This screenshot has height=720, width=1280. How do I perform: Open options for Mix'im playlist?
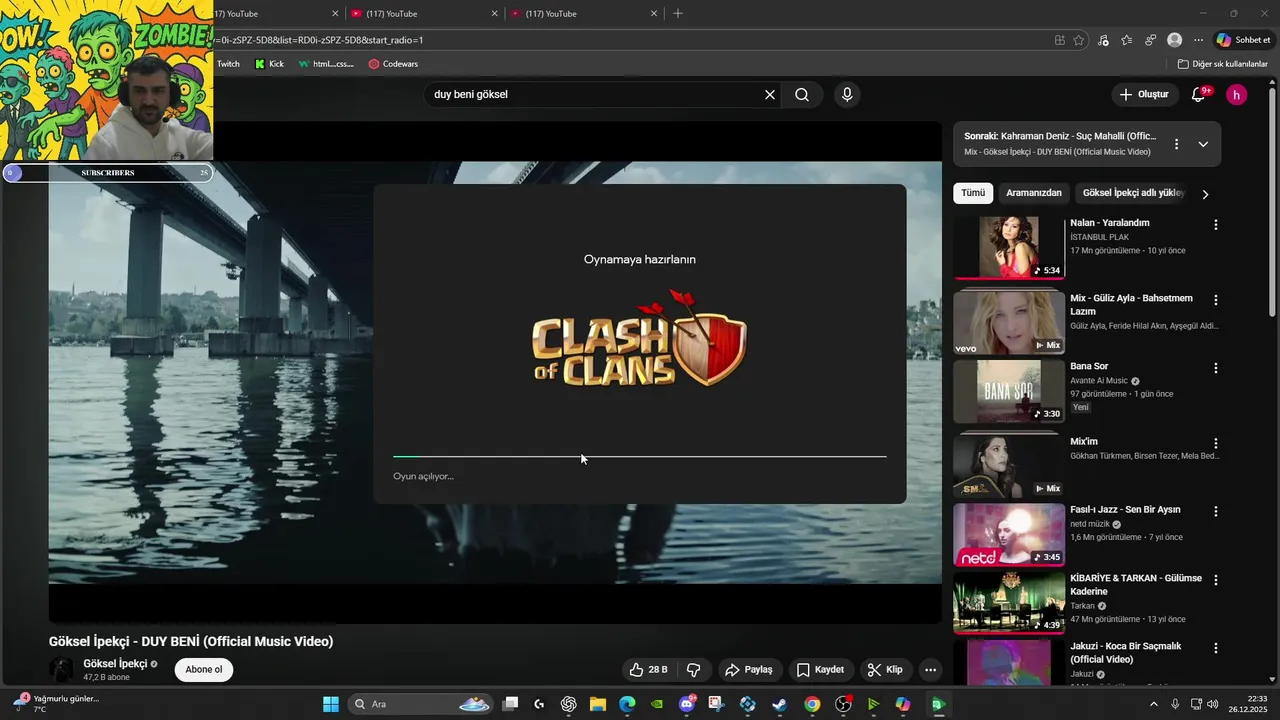1216,443
